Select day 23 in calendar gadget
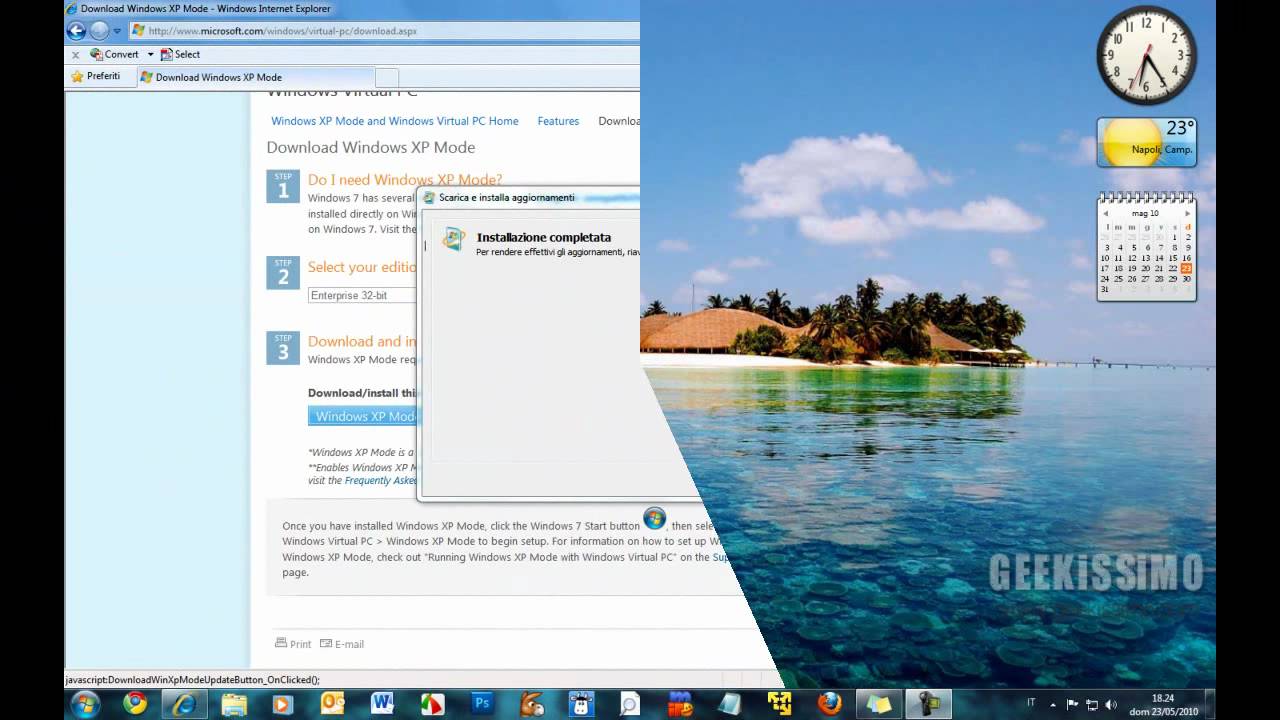This screenshot has width=1280, height=720. point(1186,268)
